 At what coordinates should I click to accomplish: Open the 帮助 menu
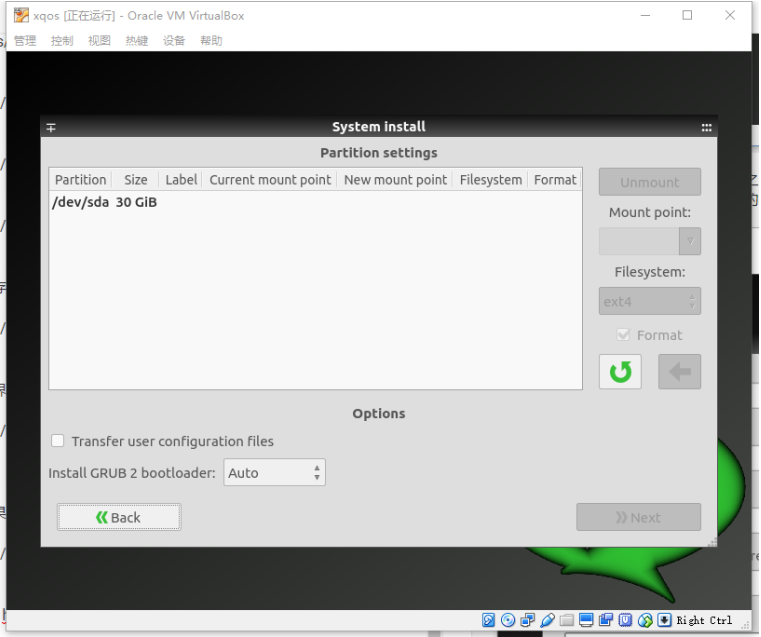tap(211, 41)
